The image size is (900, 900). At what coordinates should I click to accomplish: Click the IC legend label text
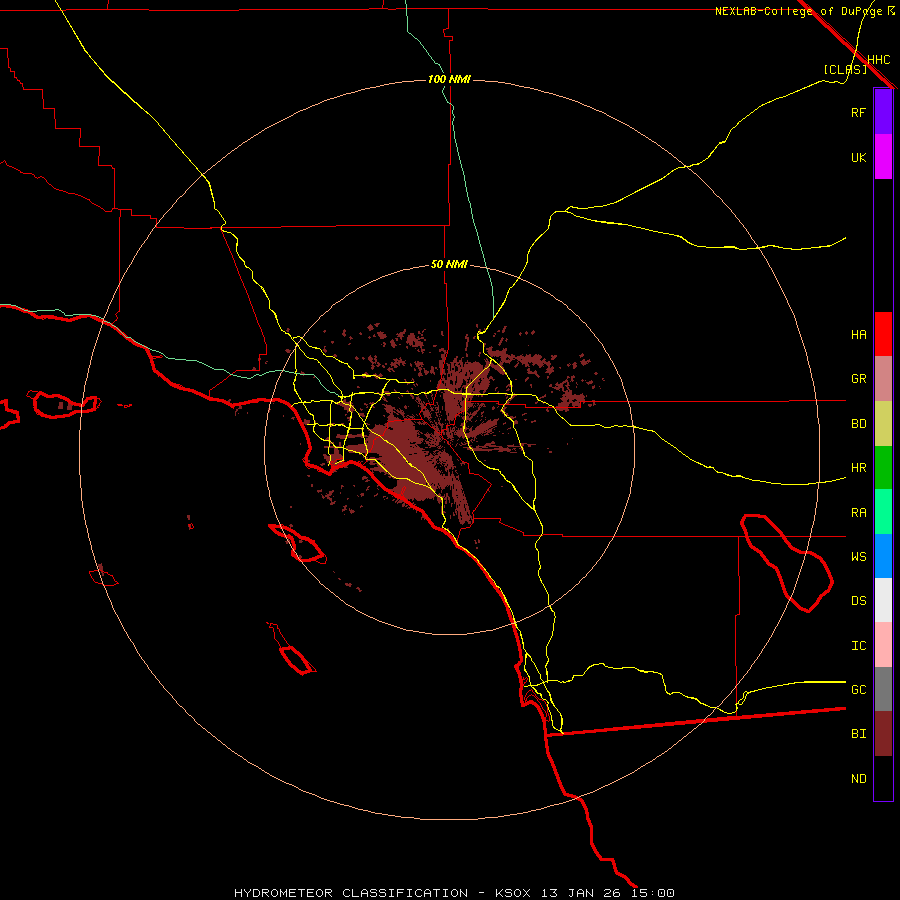pos(858,645)
